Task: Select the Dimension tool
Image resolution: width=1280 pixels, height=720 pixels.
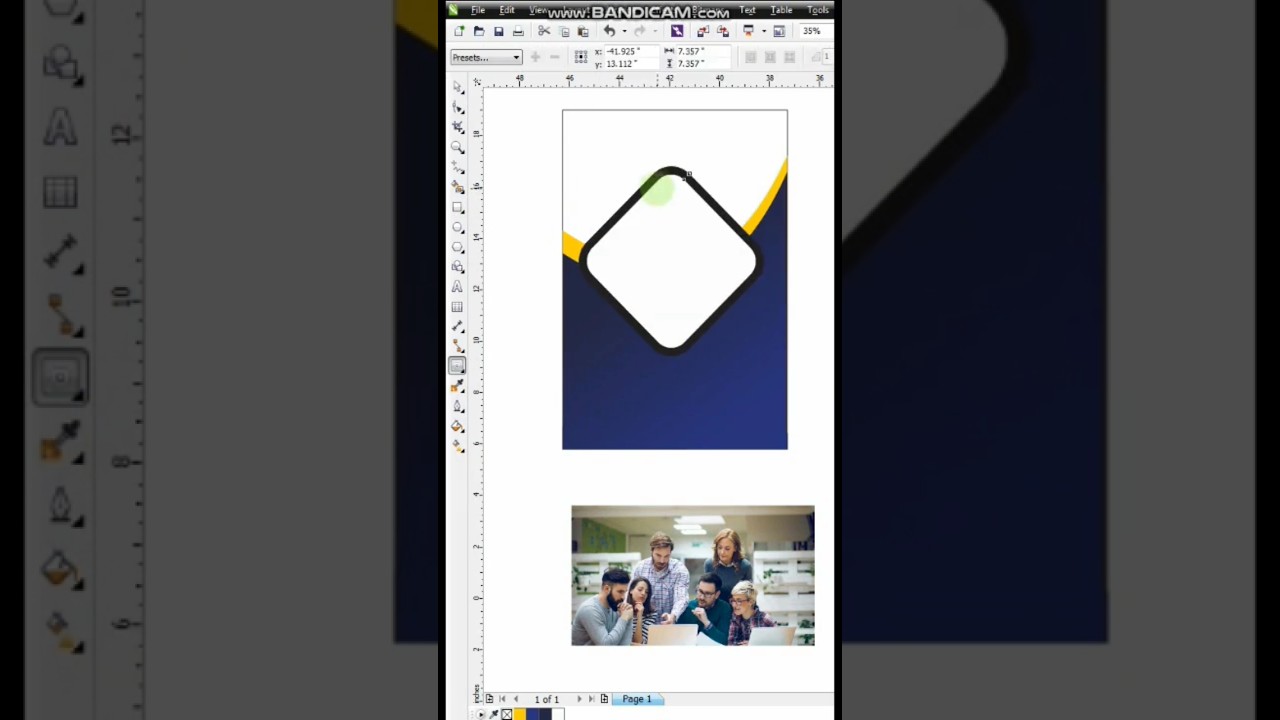Action: tap(458, 327)
